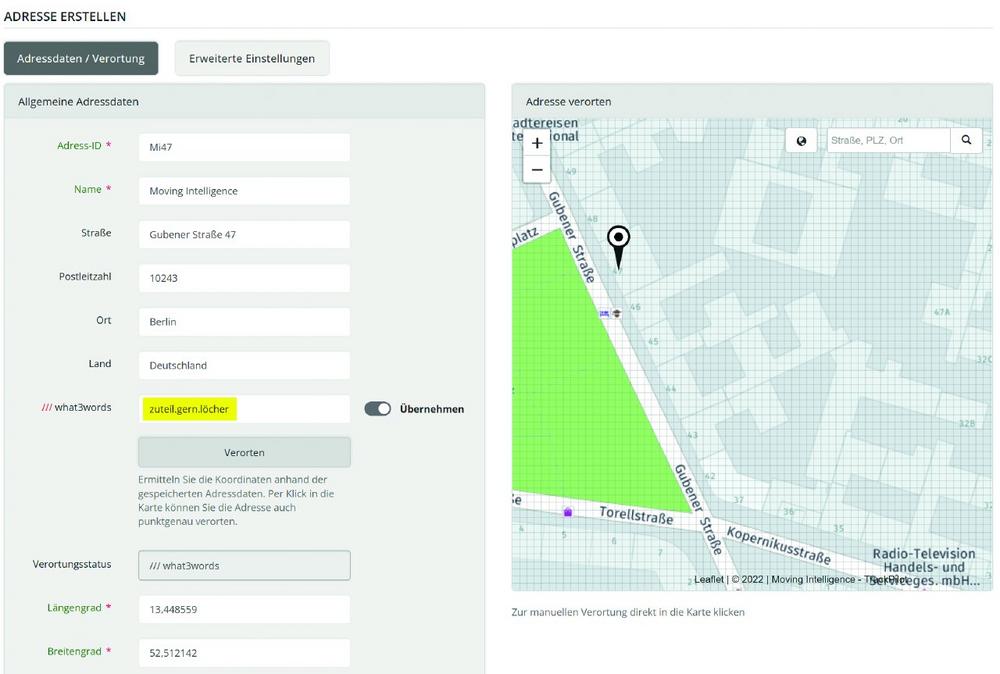Focus the map search field Straße, PLZ, Ort
The image size is (1000, 674).
[x=888, y=141]
